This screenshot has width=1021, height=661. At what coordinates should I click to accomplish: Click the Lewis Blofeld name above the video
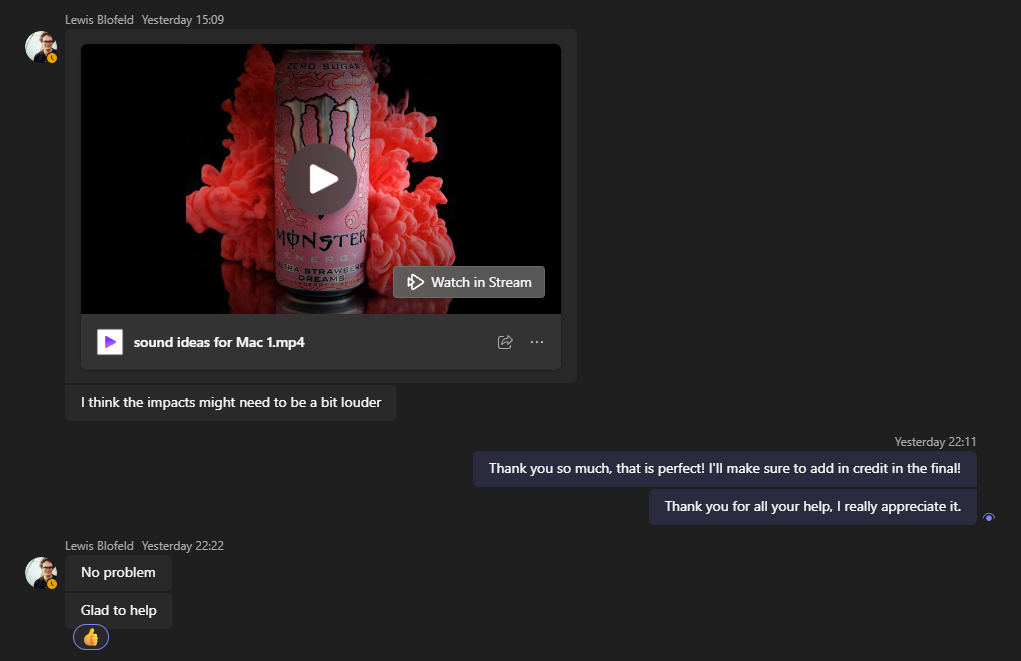point(99,20)
